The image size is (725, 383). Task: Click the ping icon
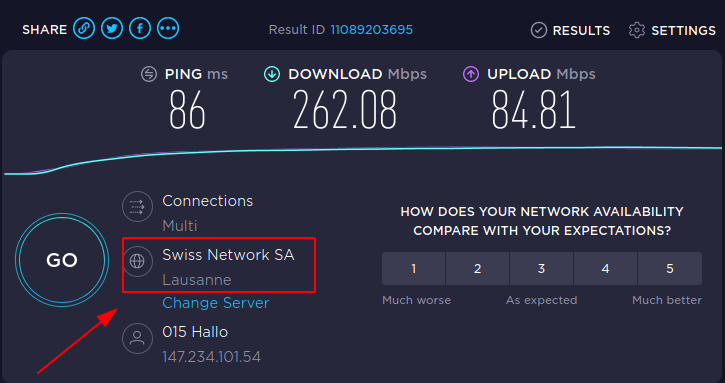pos(149,74)
